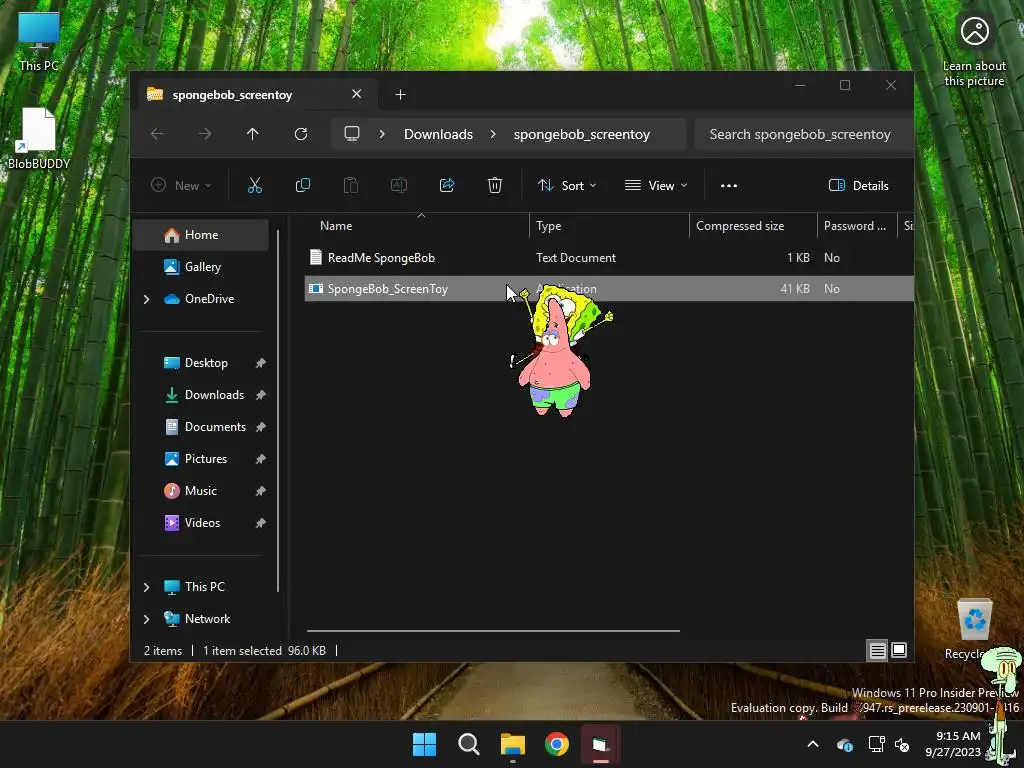Select Home in navigation pane

coord(200,235)
